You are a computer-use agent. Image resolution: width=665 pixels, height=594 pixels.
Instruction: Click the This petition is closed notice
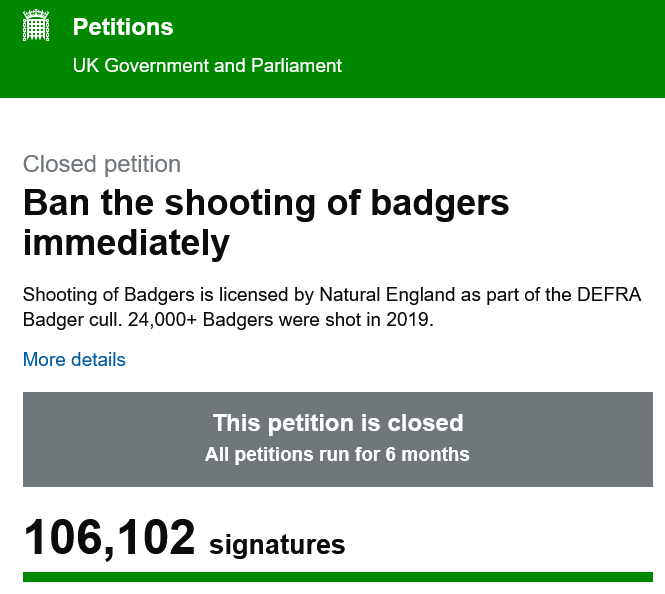pos(338,422)
